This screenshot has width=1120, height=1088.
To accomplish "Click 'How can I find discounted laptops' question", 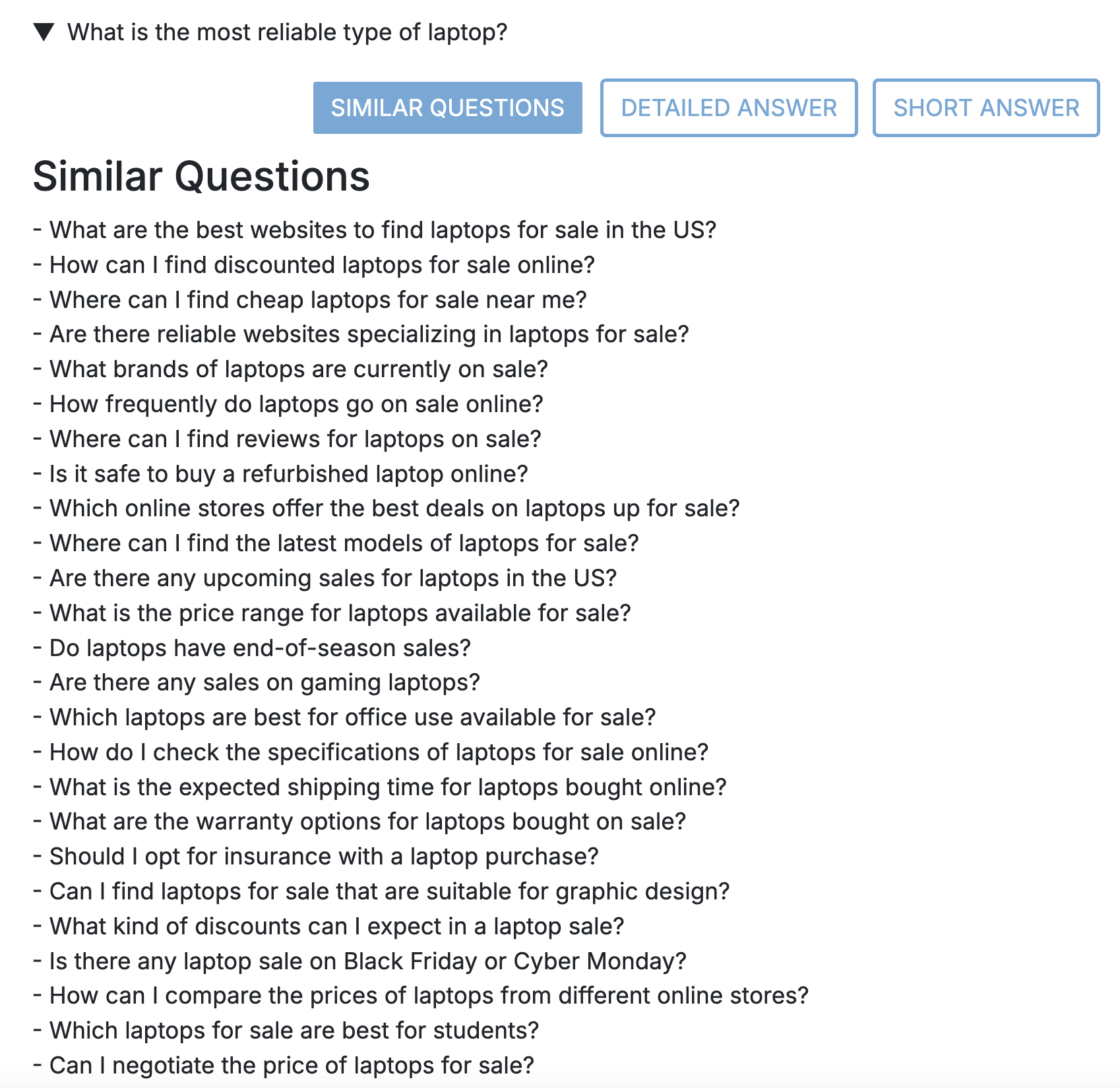I will coord(322,264).
